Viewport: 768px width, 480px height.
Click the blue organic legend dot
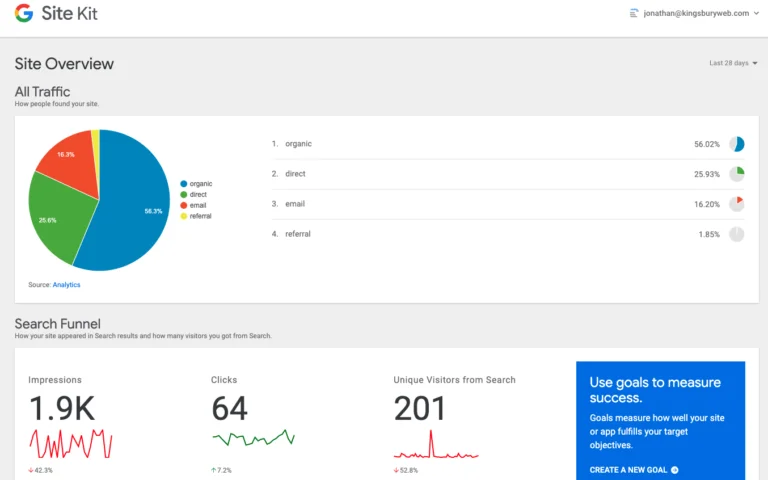184,184
